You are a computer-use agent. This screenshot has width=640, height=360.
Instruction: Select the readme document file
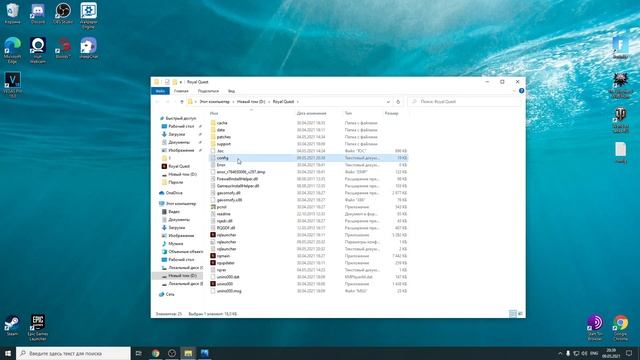[x=223, y=214]
